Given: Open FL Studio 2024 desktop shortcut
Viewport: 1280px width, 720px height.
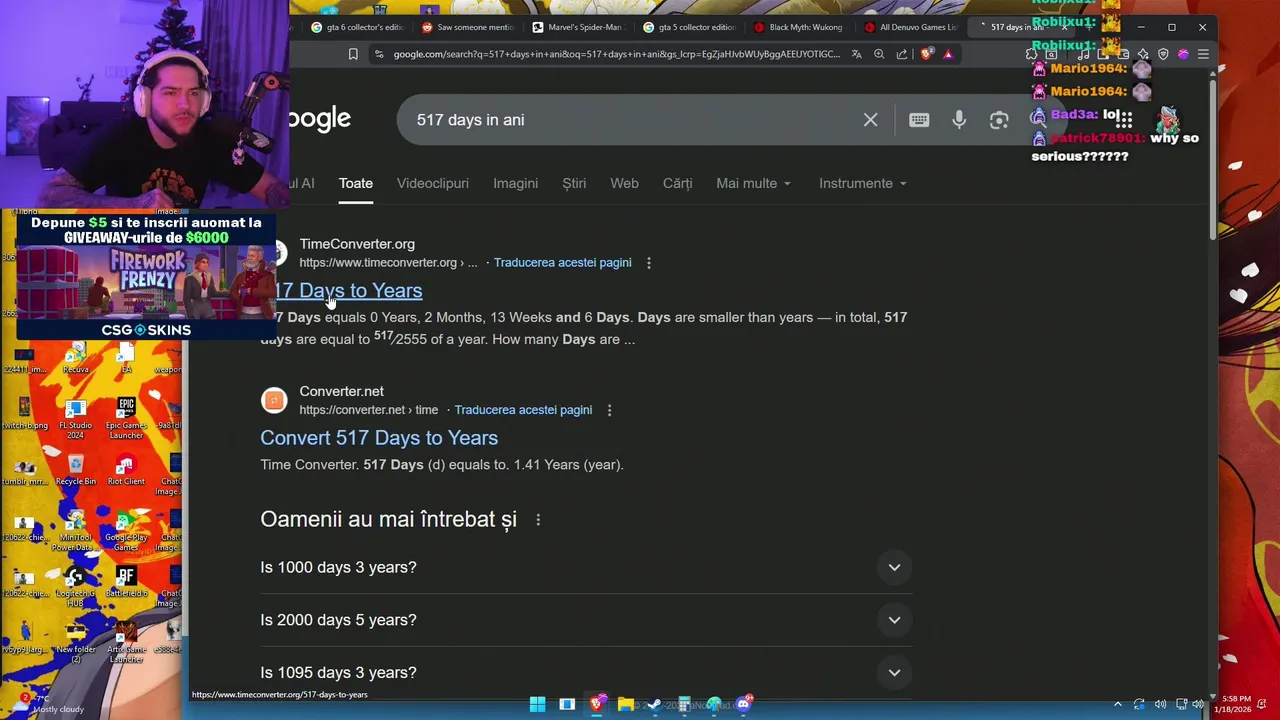Looking at the screenshot, I should click(x=75, y=418).
